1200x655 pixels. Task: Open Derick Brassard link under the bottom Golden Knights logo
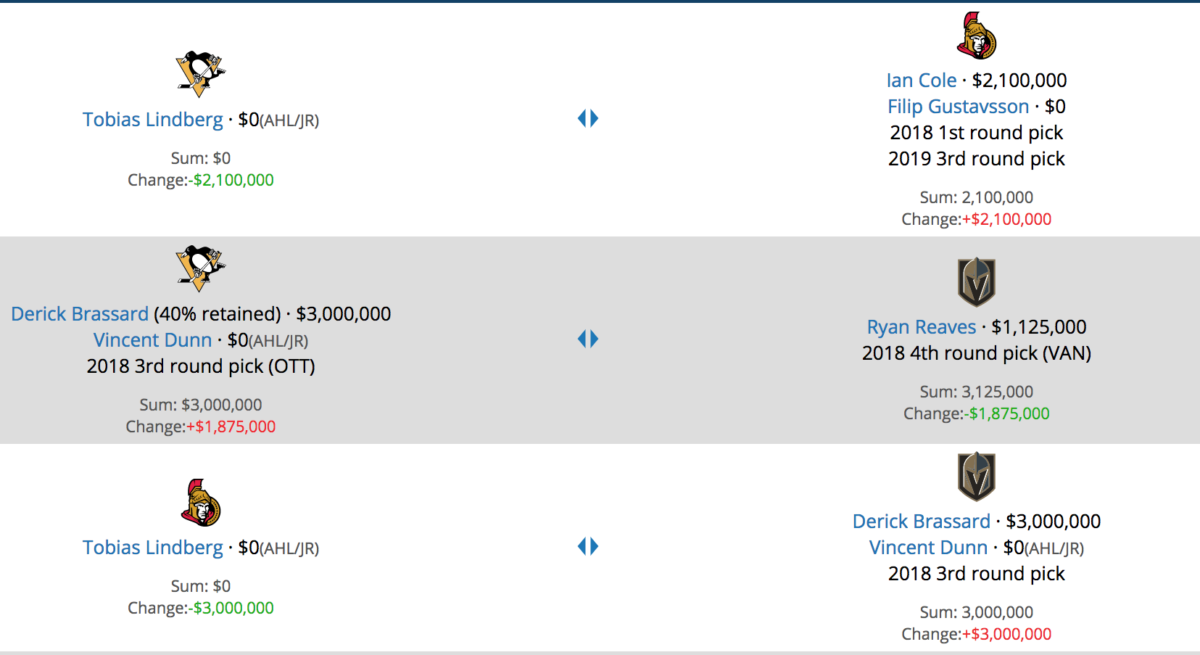pos(921,521)
